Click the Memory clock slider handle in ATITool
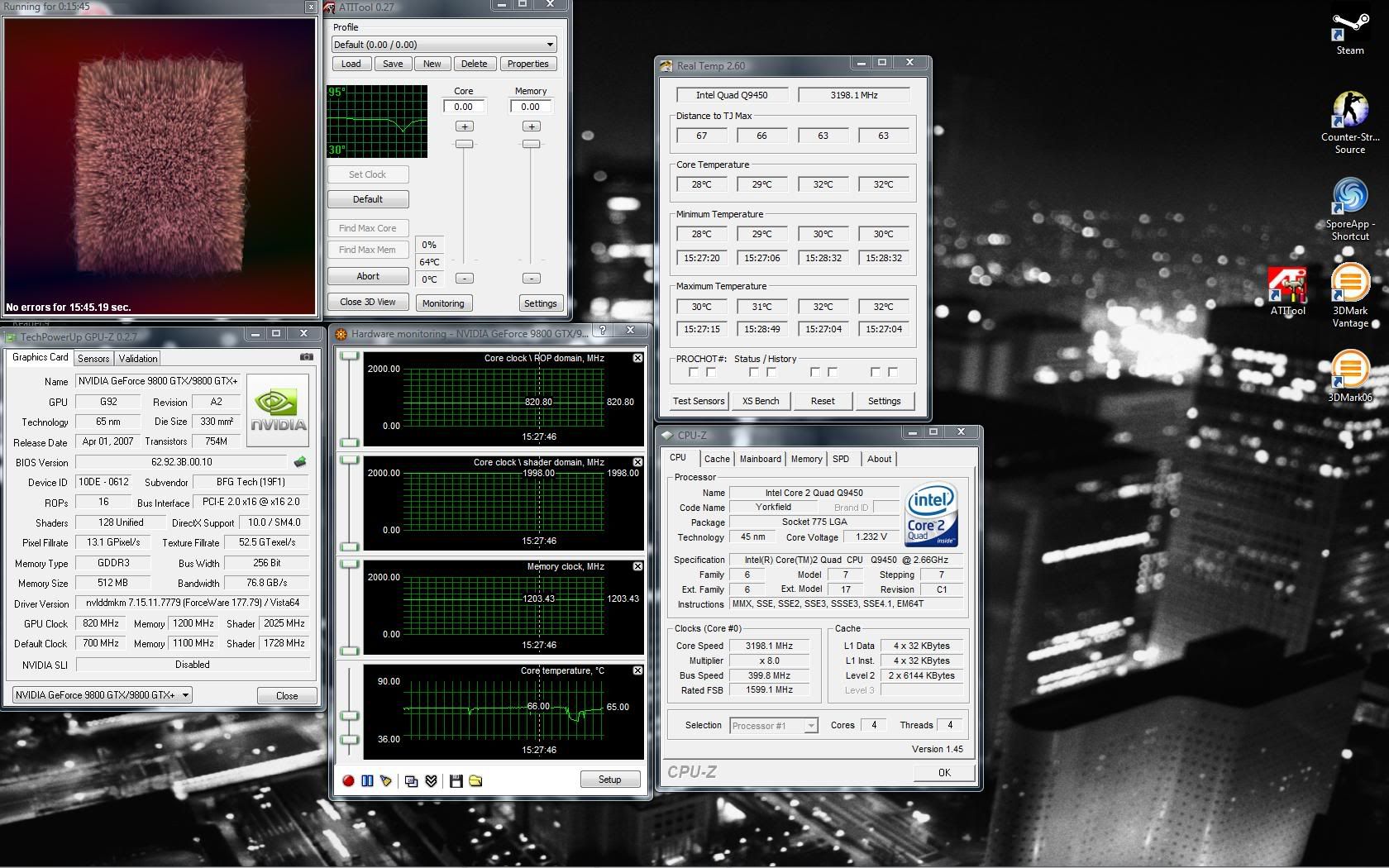 (532, 144)
